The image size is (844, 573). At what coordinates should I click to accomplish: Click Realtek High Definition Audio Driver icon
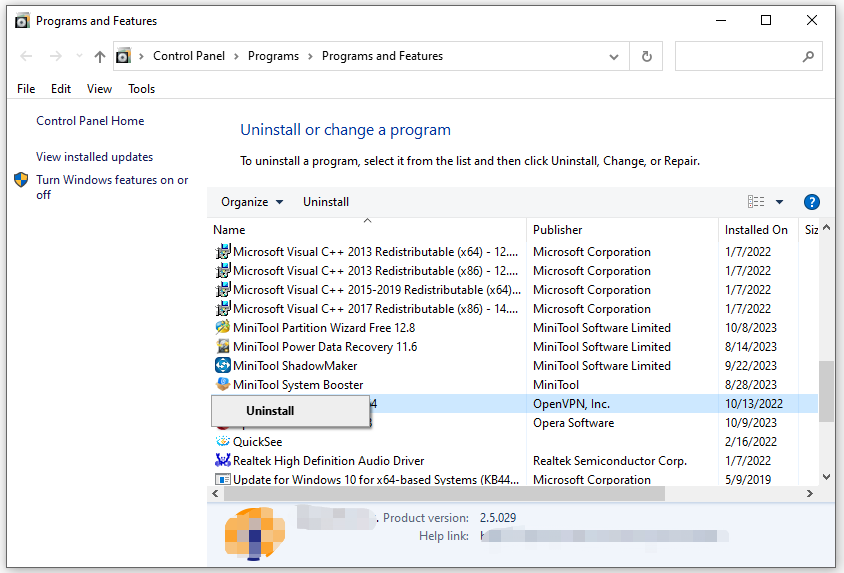pos(223,460)
